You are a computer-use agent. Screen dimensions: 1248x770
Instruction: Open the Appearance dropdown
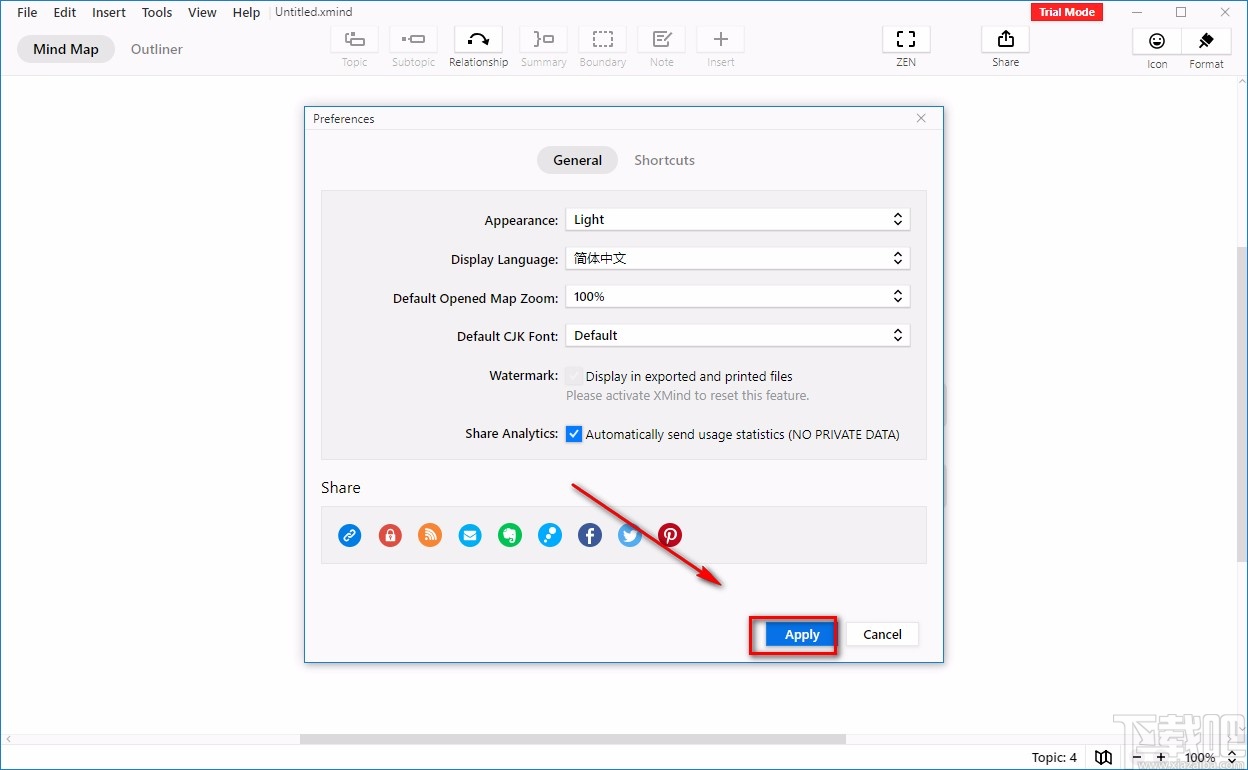click(x=737, y=219)
